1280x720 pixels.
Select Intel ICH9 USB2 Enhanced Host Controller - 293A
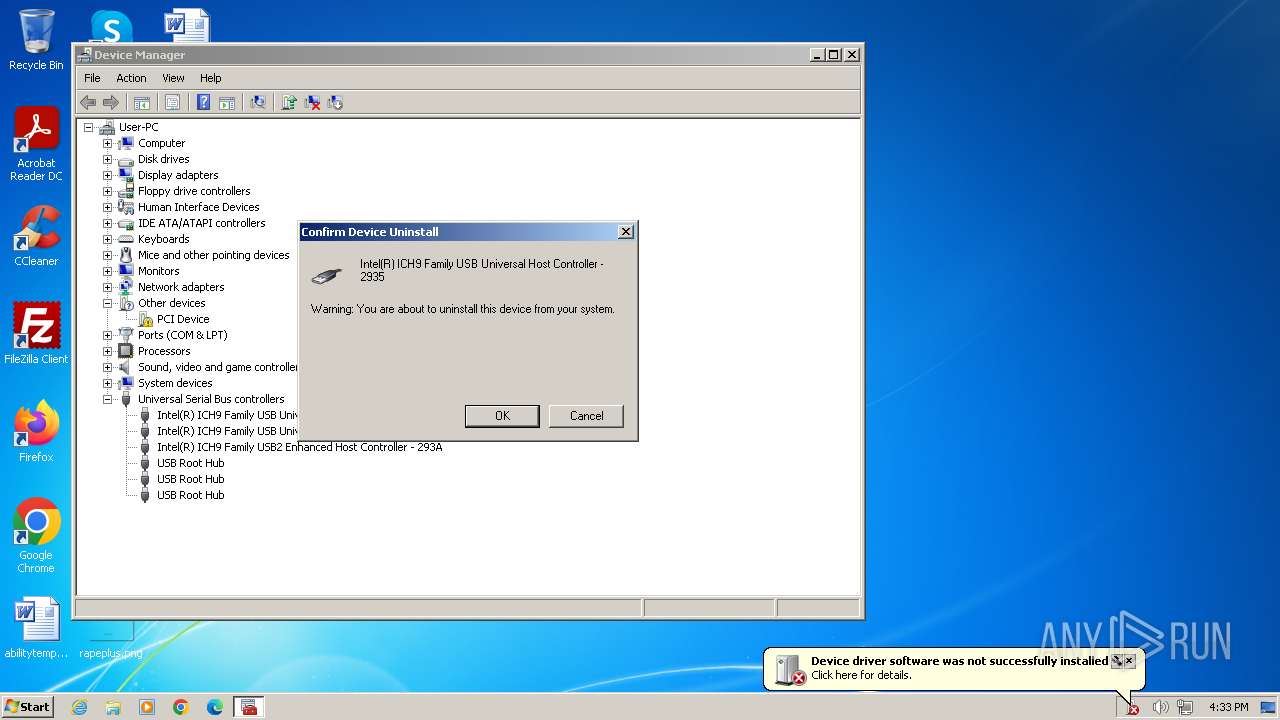click(299, 447)
